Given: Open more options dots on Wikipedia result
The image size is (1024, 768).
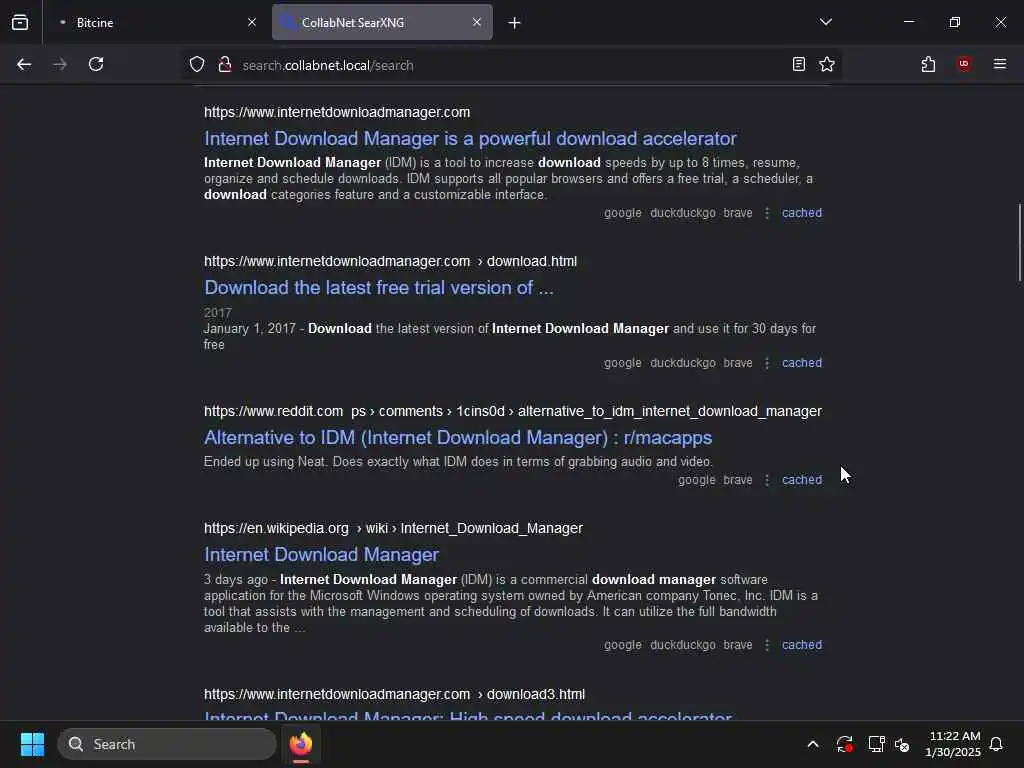Looking at the screenshot, I should [x=767, y=645].
